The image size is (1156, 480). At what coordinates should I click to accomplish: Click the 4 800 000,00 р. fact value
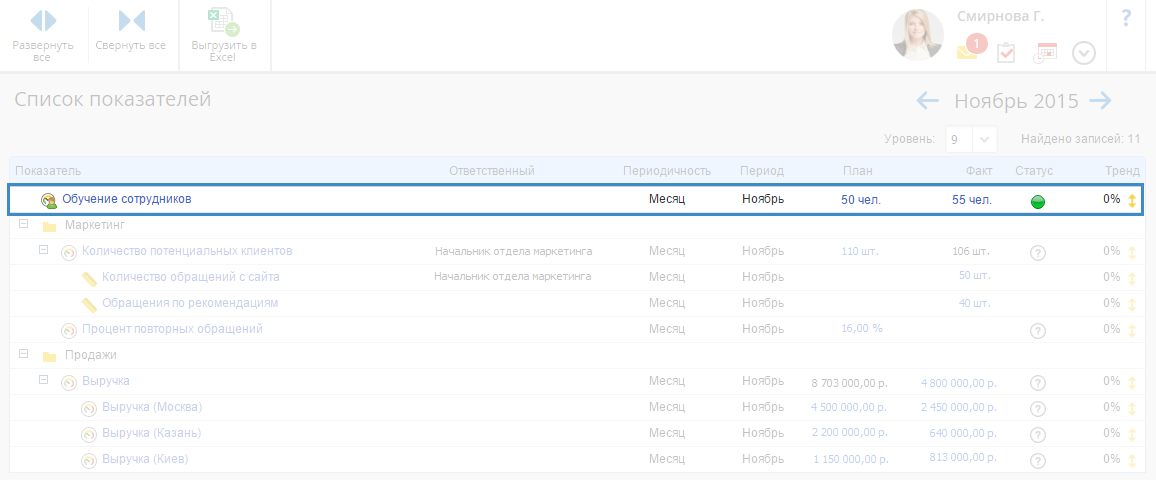point(958,383)
